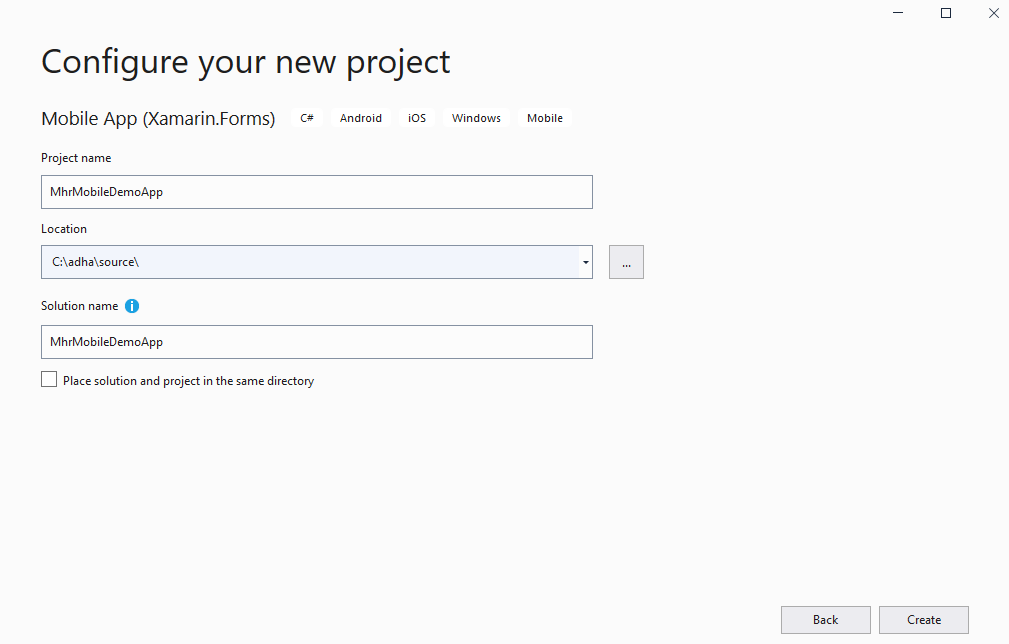1009x644 pixels.
Task: Select the Project name input field
Action: click(316, 191)
